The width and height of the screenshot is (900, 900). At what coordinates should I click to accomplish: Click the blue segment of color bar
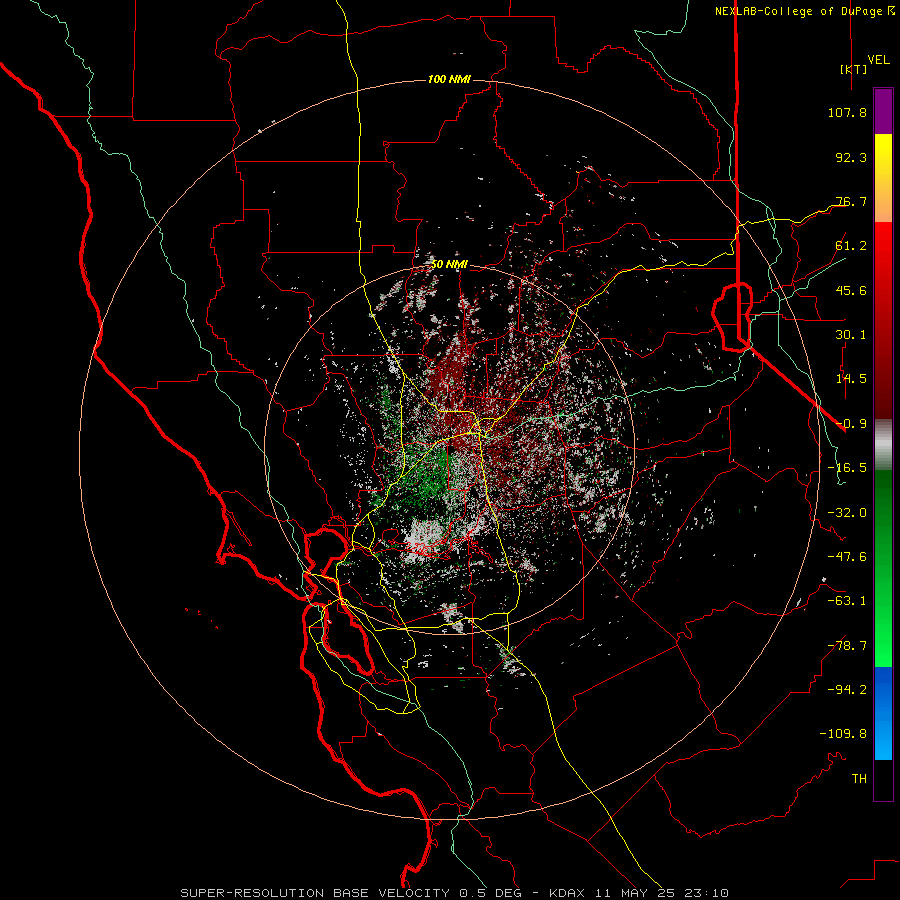point(883,713)
